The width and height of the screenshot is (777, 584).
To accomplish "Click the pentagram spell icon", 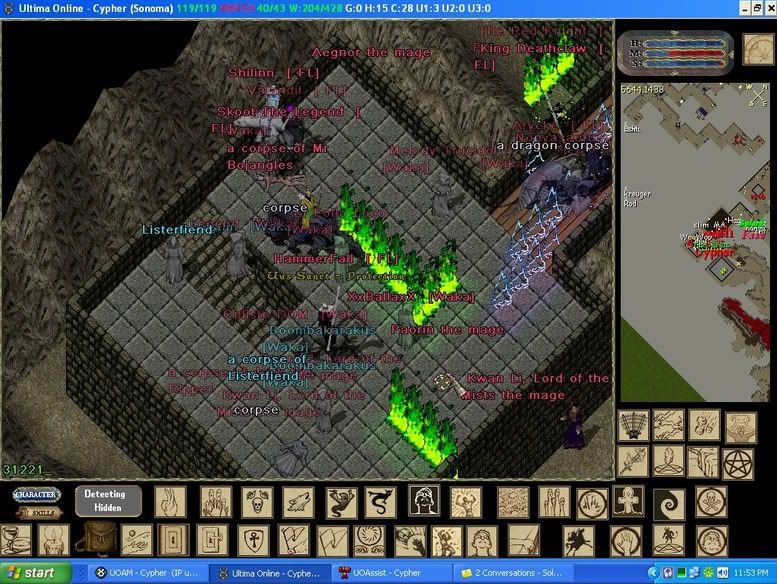I will point(738,464).
